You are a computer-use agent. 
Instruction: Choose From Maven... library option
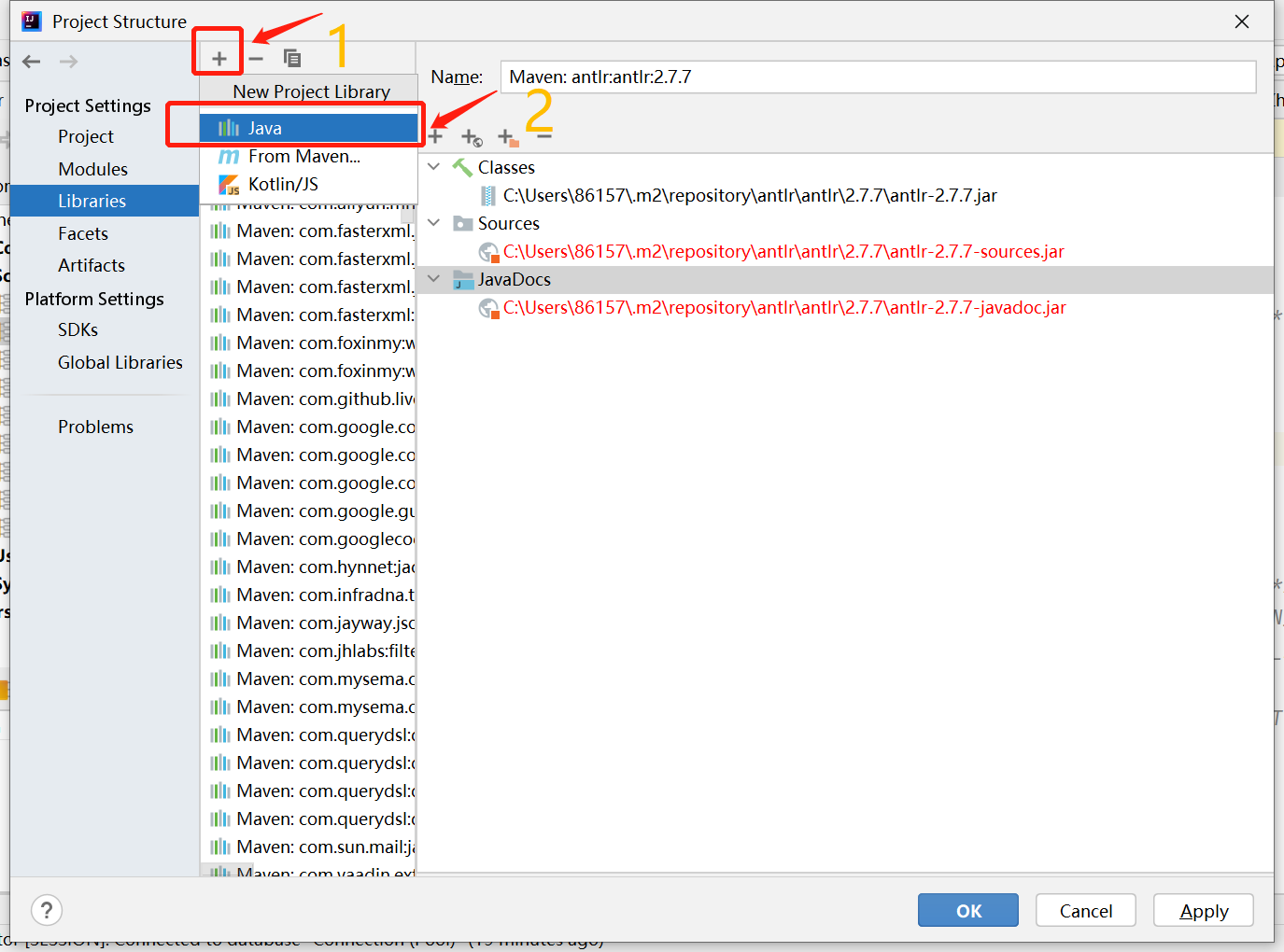[x=309, y=156]
